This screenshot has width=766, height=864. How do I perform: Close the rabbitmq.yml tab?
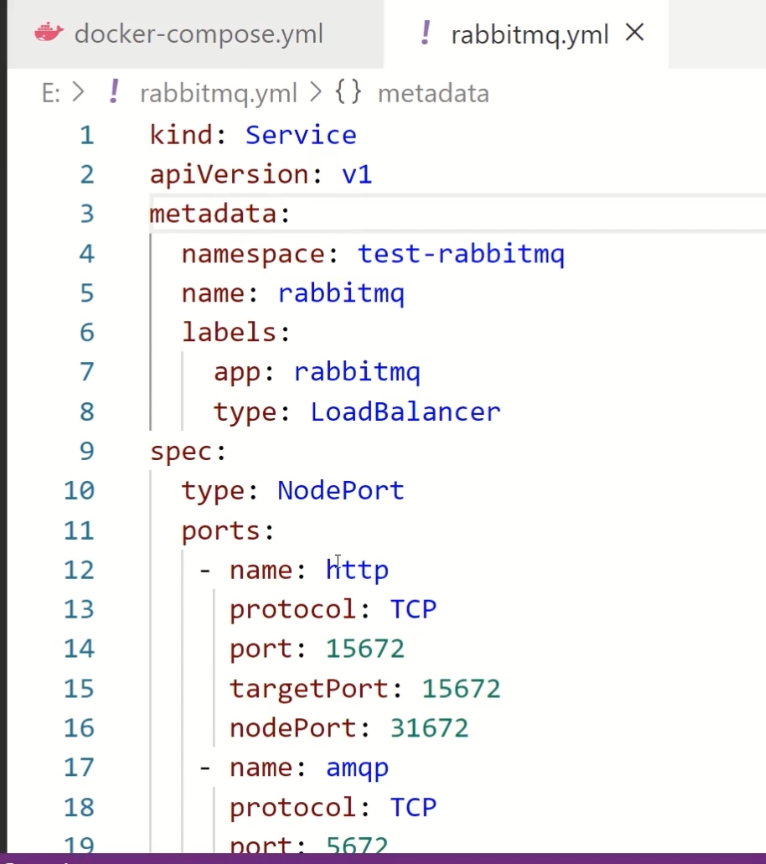click(635, 33)
